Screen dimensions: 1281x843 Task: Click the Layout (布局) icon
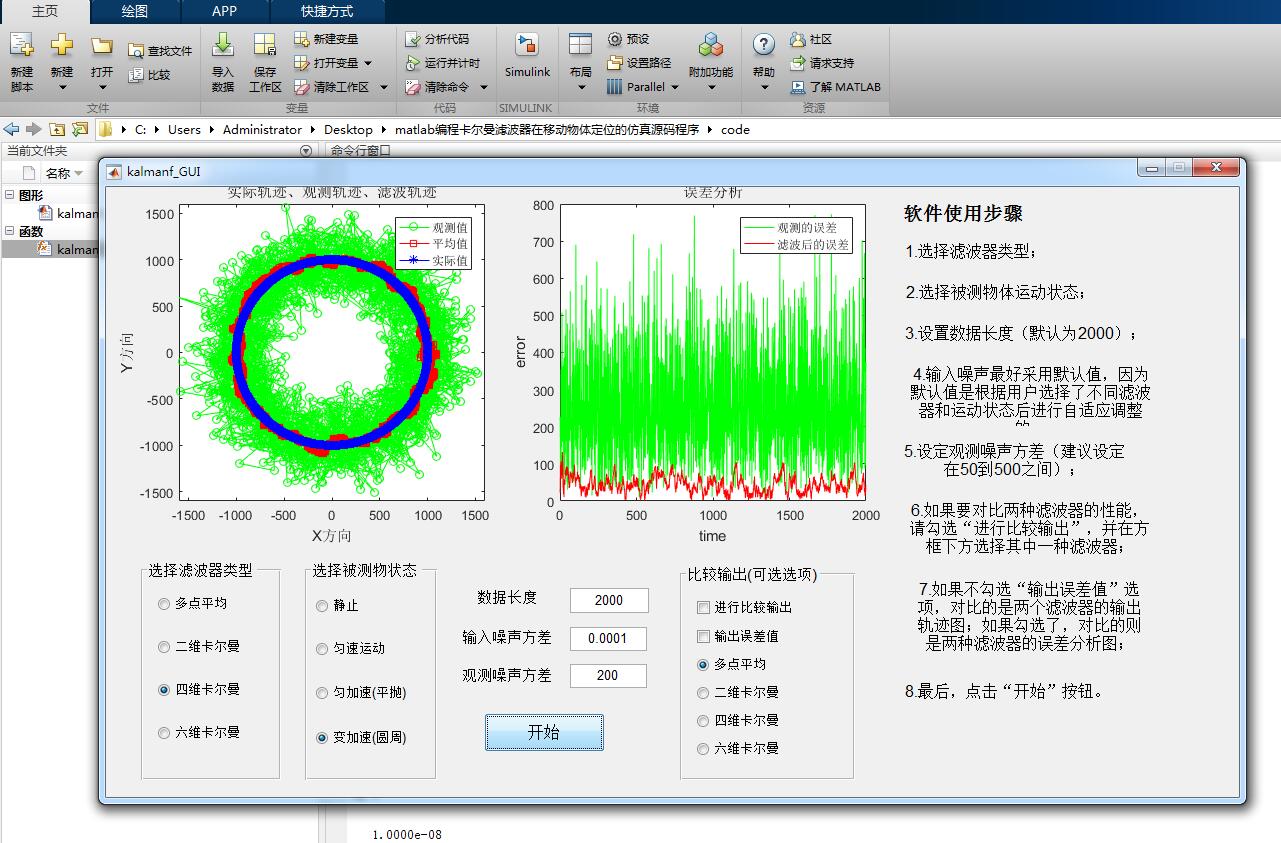click(x=580, y=45)
